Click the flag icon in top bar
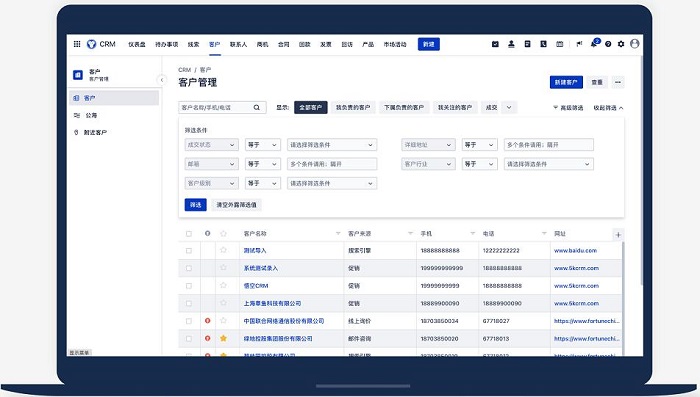 (x=579, y=44)
